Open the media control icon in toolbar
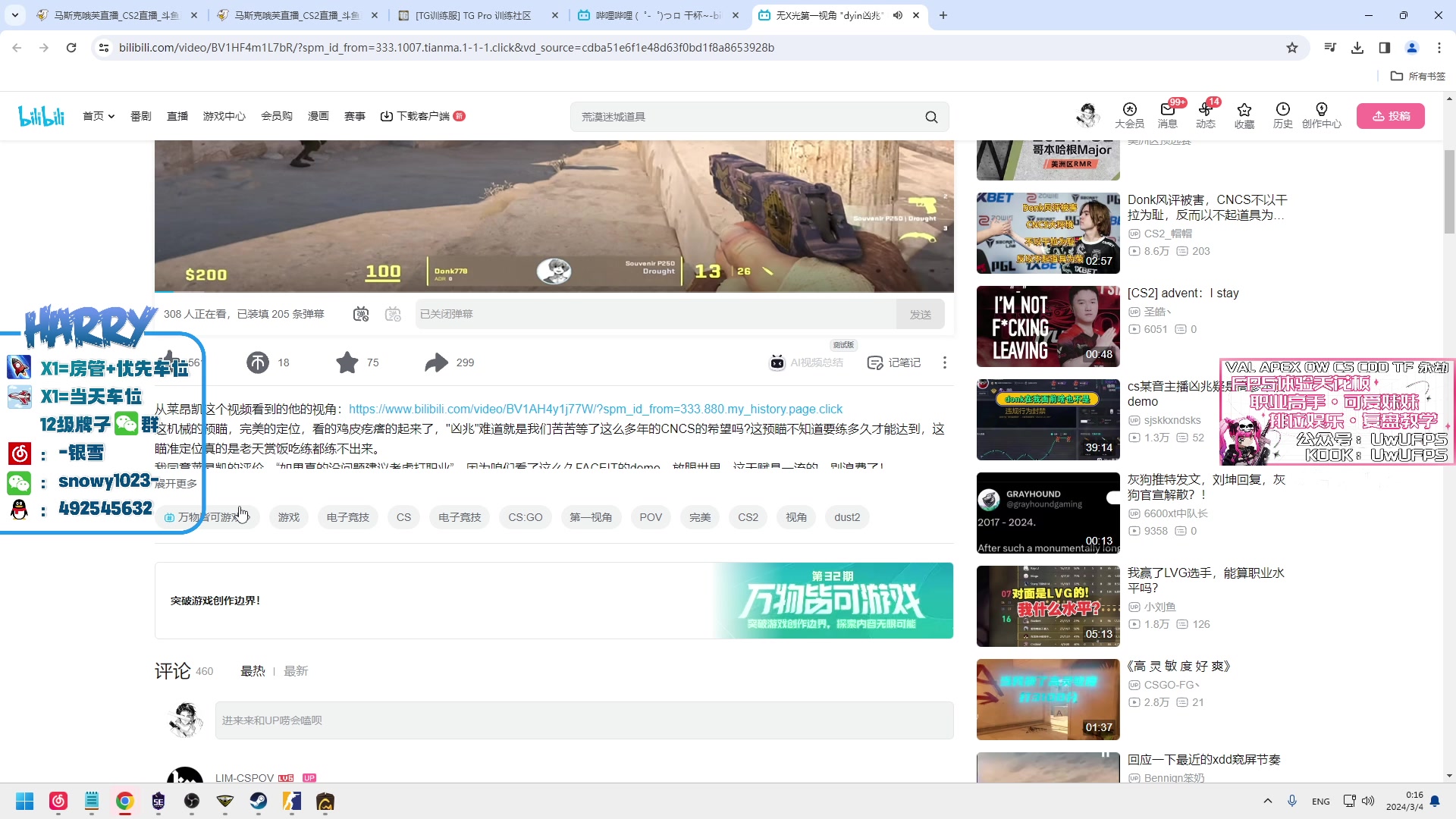Screen dimensions: 1456x819 [x=1330, y=48]
